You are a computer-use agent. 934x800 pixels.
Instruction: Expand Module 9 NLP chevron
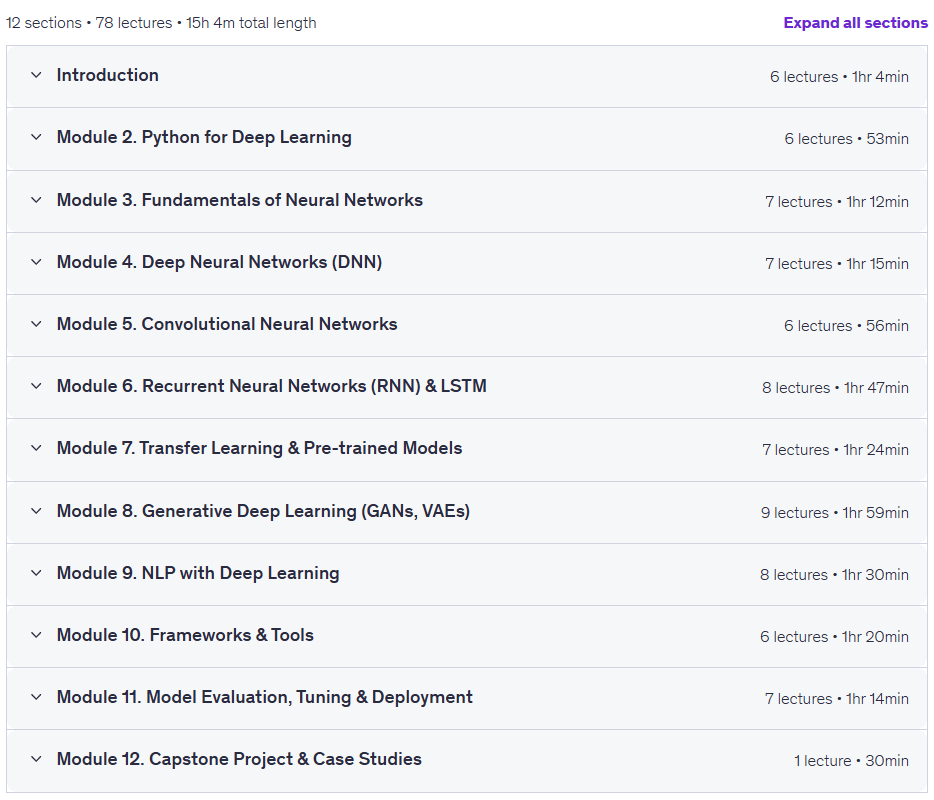pos(36,573)
